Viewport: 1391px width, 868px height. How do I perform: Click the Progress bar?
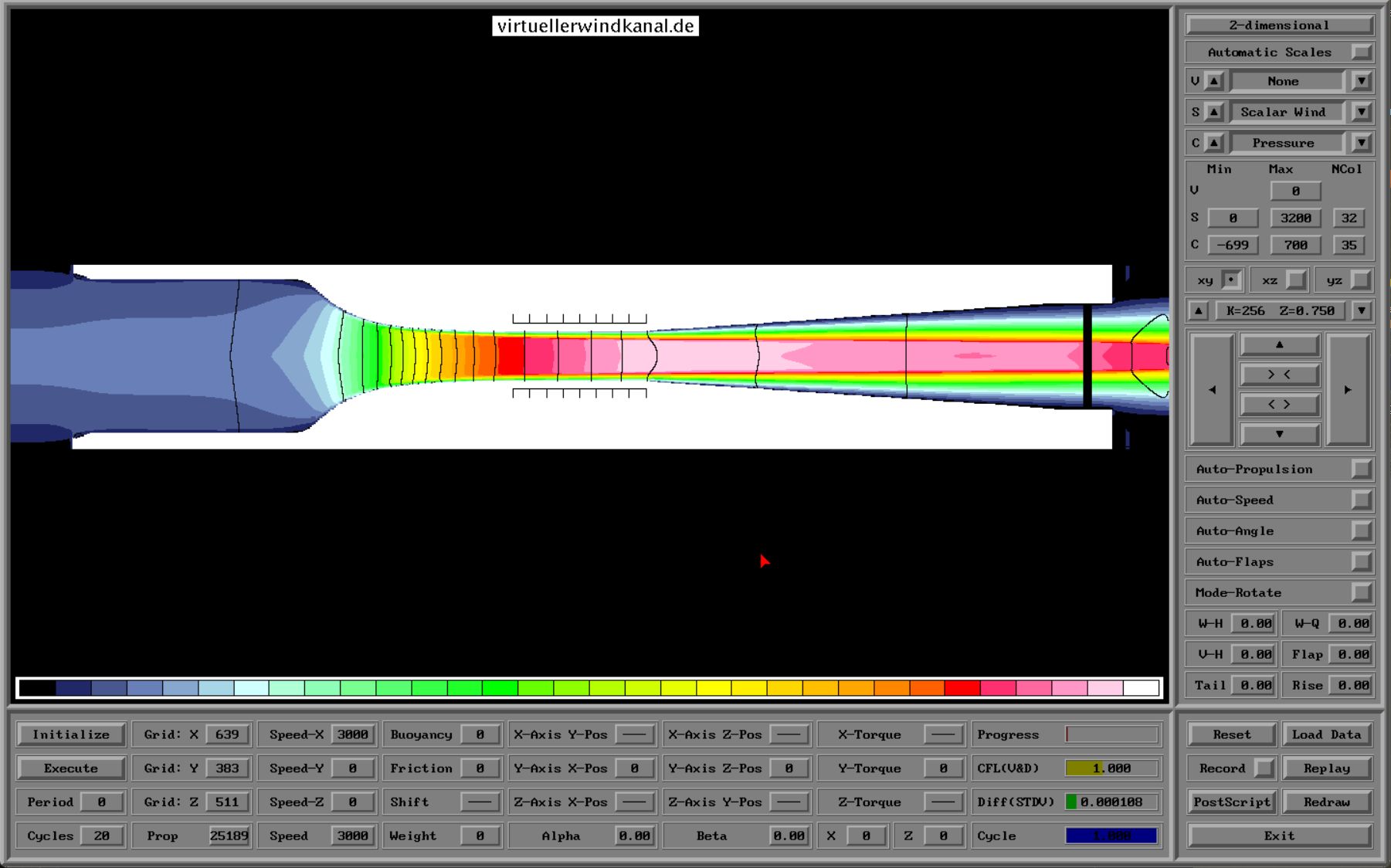1111,734
